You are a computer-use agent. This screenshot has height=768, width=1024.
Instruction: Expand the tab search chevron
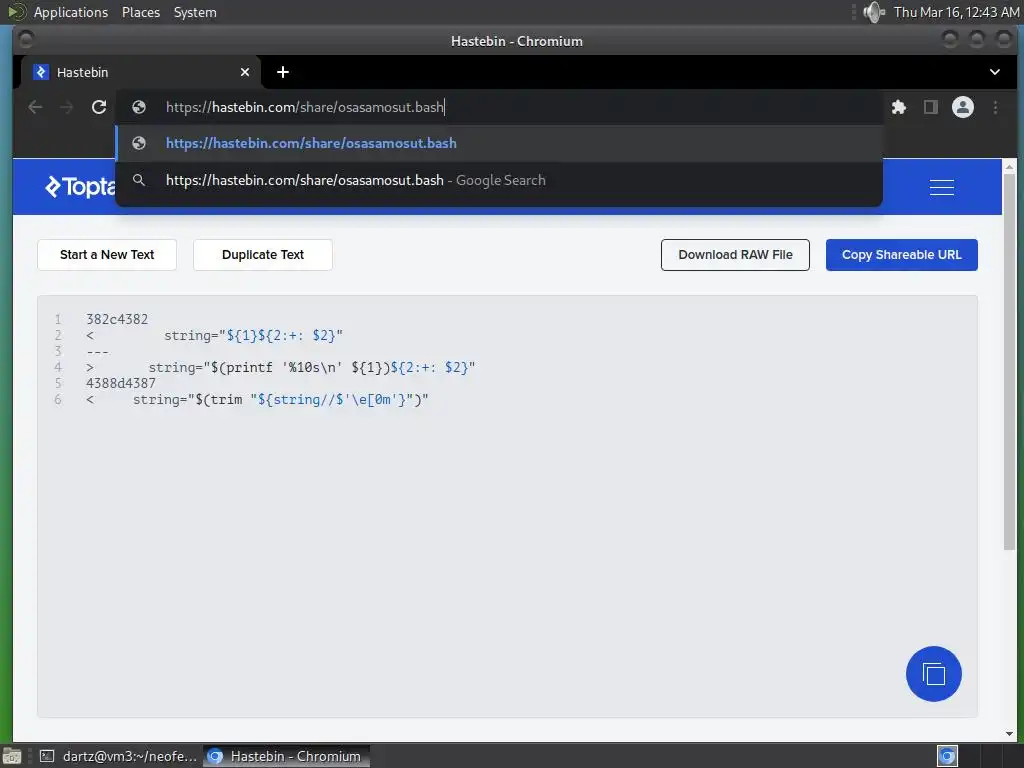click(995, 72)
